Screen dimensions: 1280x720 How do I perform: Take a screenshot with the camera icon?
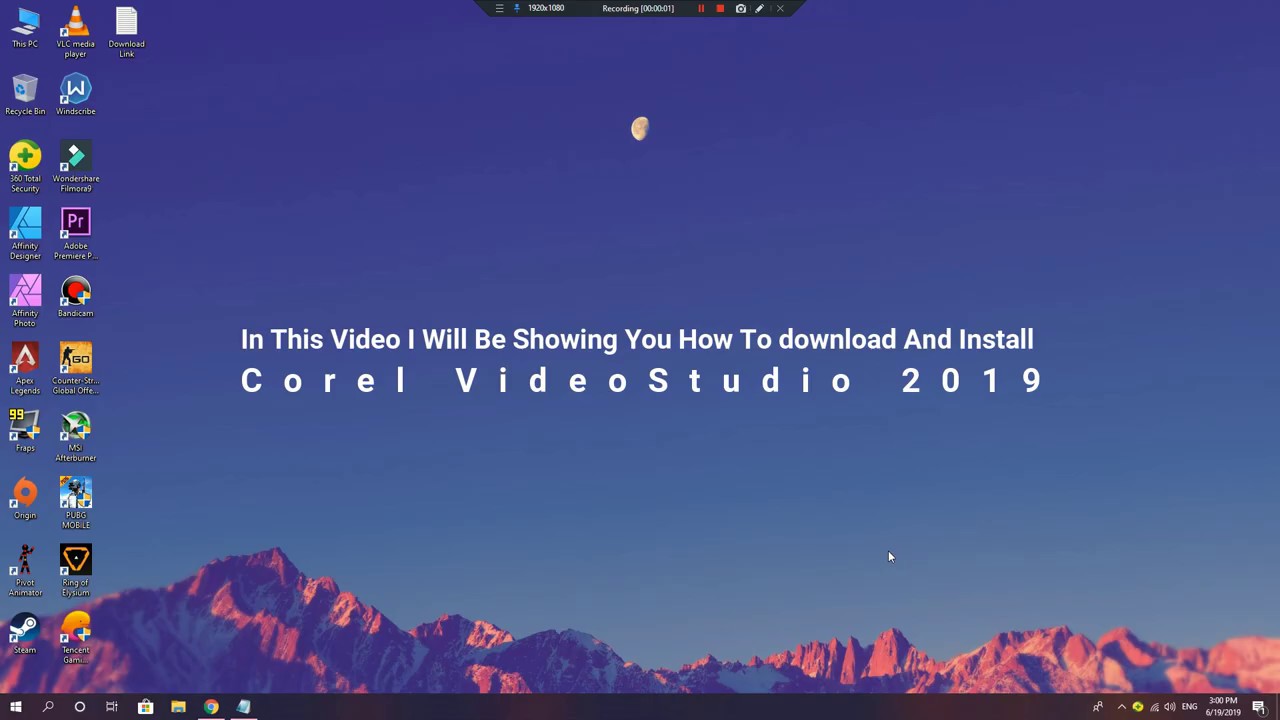pos(740,8)
